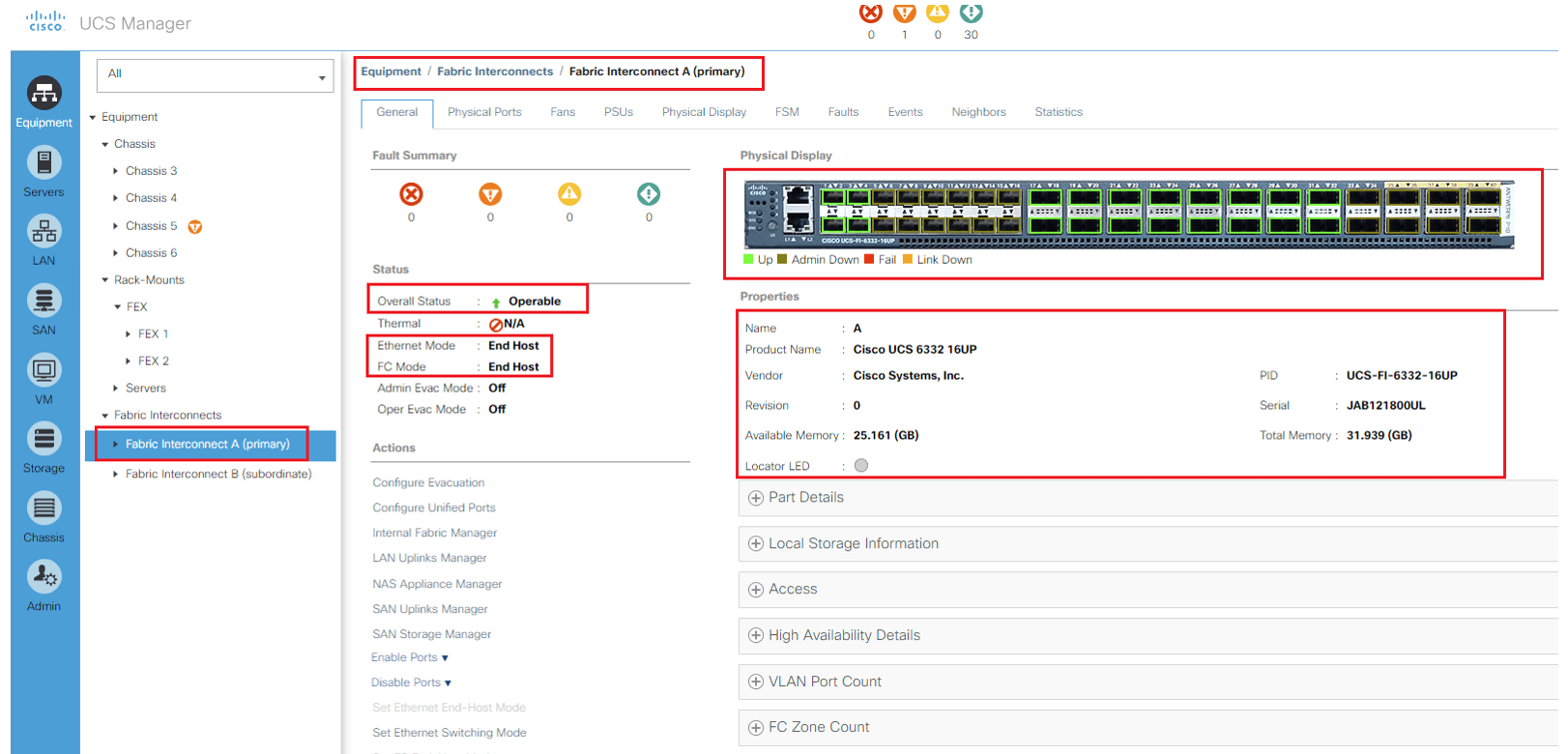Click the Configure Evacuation action
1568x754 pixels.
pyautogui.click(x=428, y=482)
